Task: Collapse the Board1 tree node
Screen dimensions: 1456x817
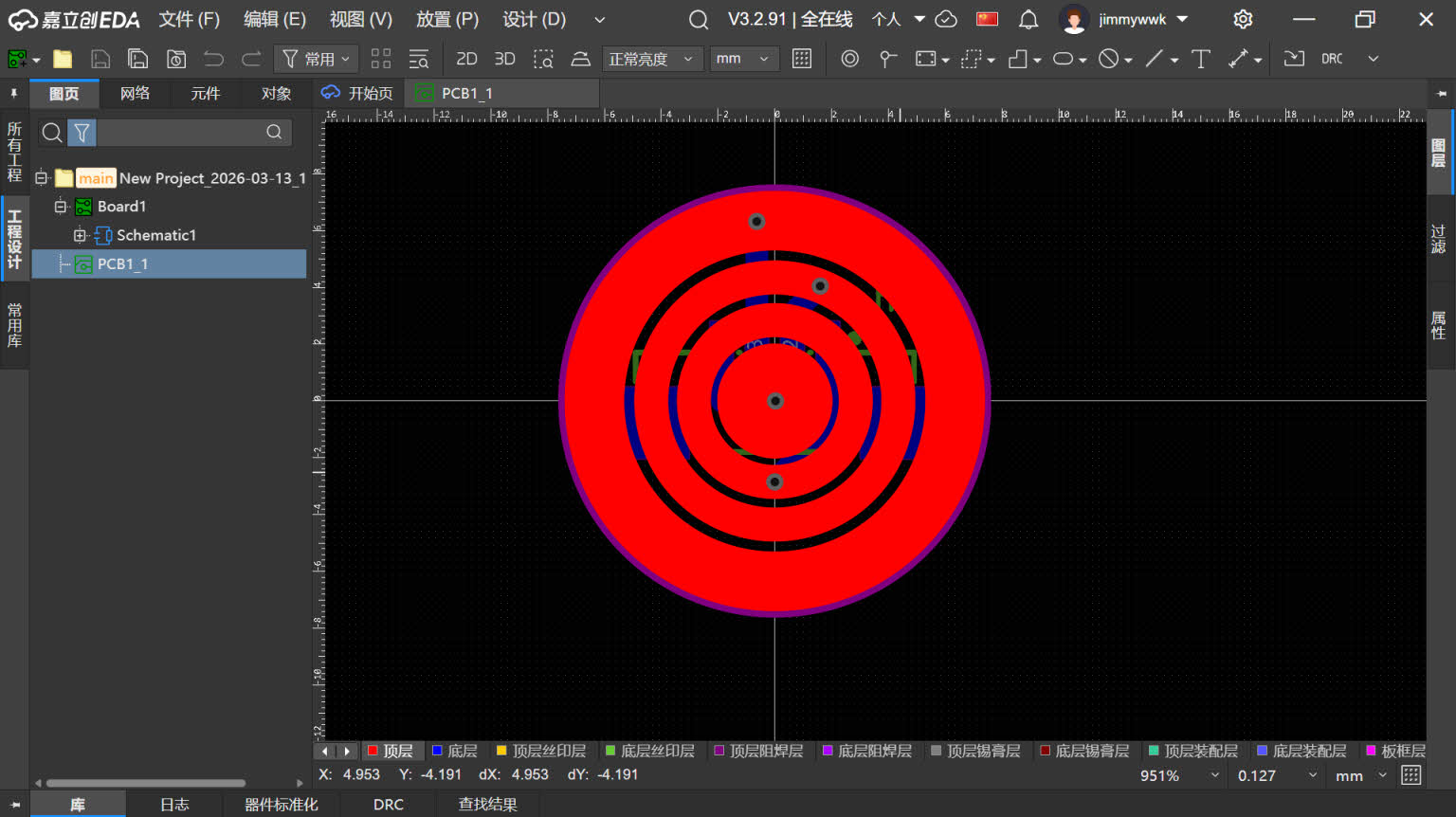Action: click(61, 207)
